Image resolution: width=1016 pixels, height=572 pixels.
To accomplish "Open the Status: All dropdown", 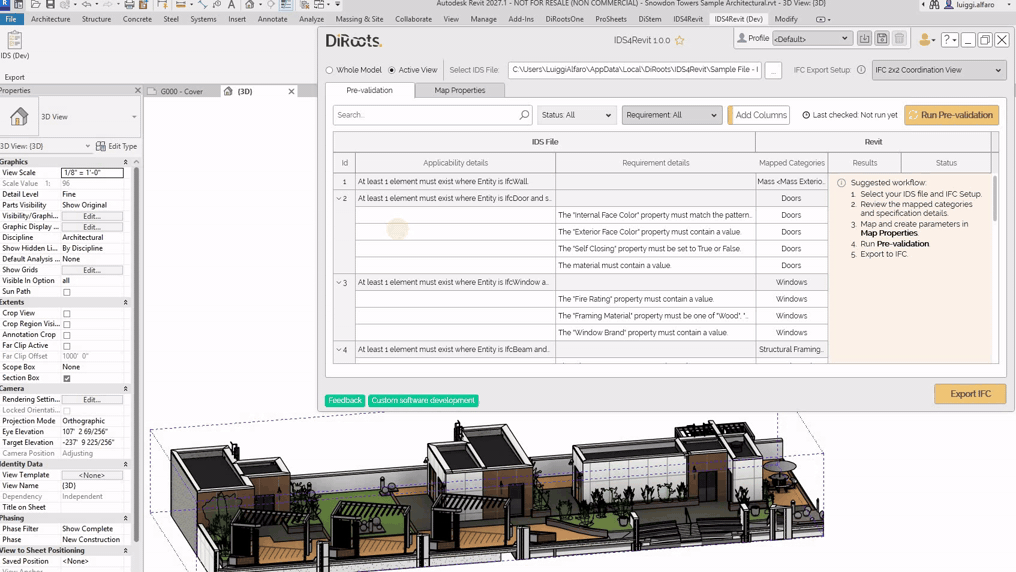I will (x=575, y=115).
